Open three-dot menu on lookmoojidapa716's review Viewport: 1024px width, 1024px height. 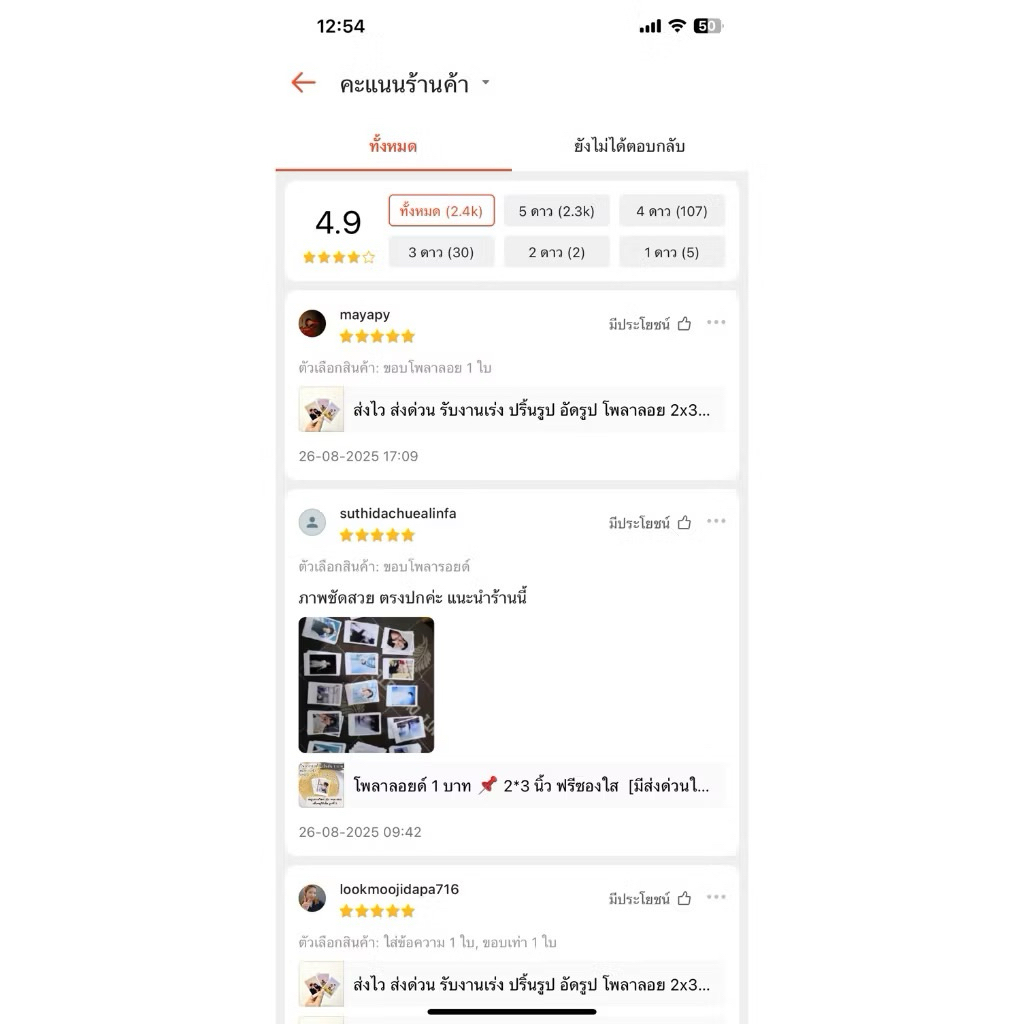pyautogui.click(x=716, y=897)
